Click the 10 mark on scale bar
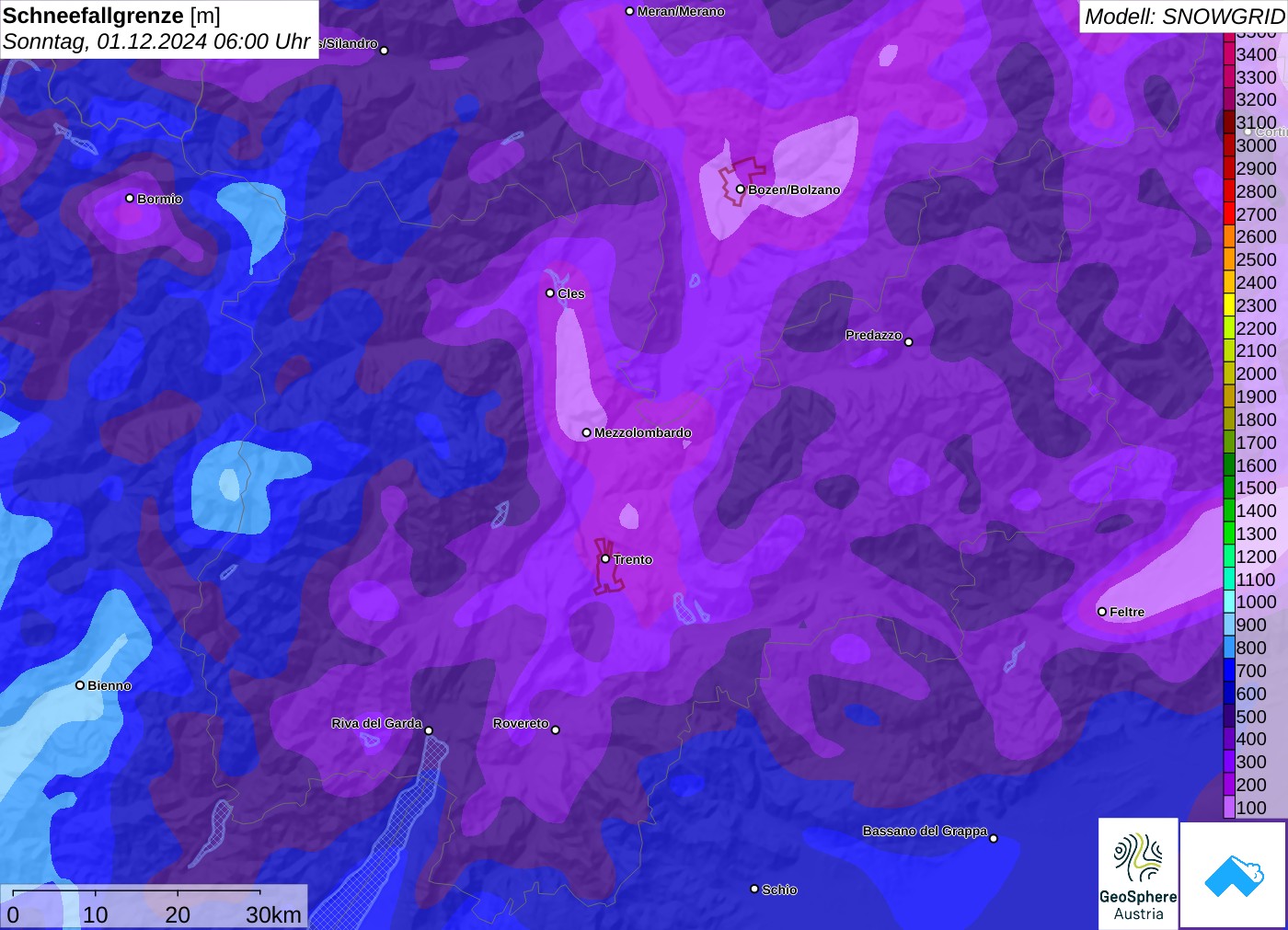This screenshot has width=1288, height=930. (x=96, y=914)
